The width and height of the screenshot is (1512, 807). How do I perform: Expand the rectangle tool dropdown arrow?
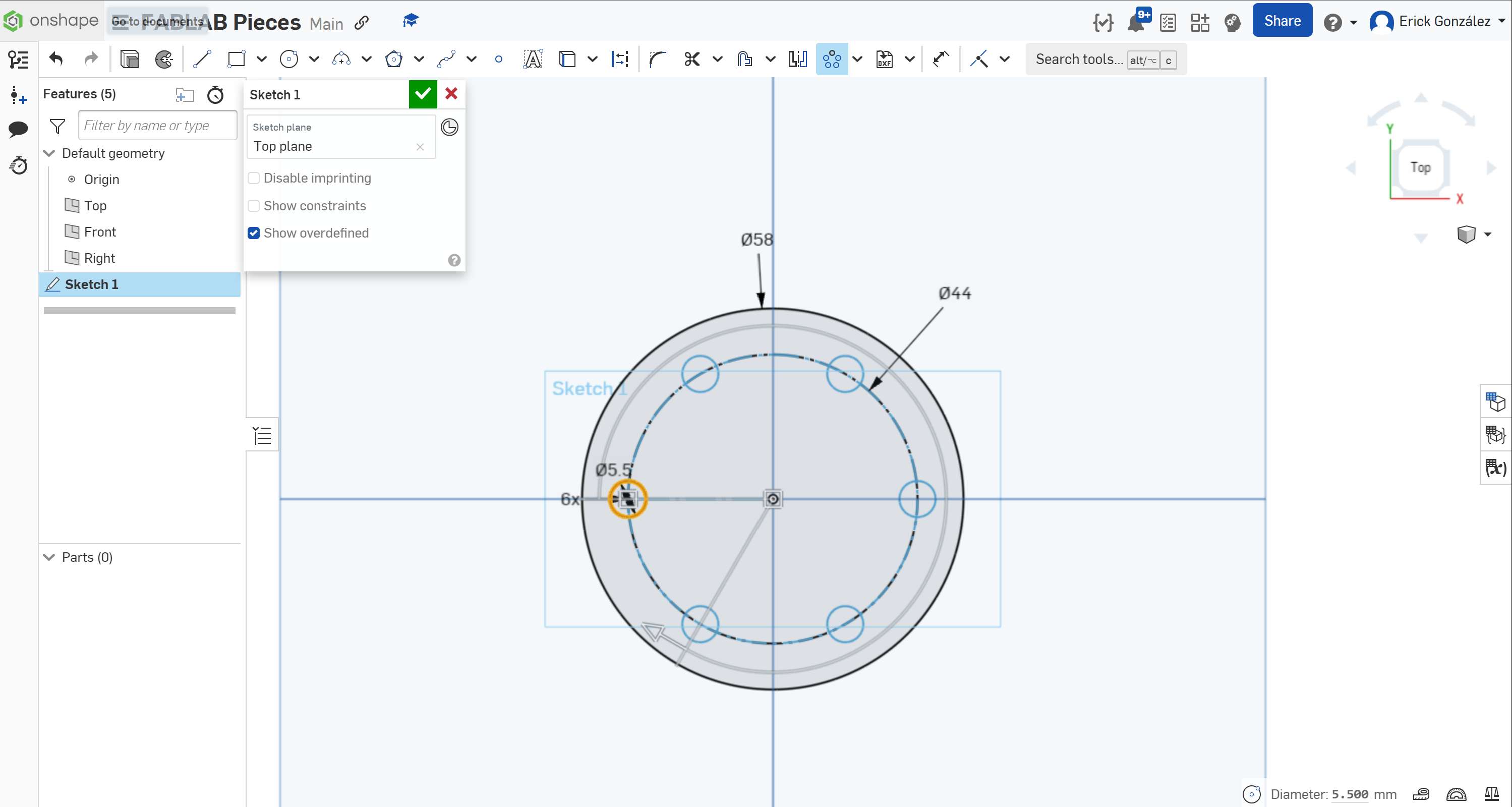coord(262,60)
